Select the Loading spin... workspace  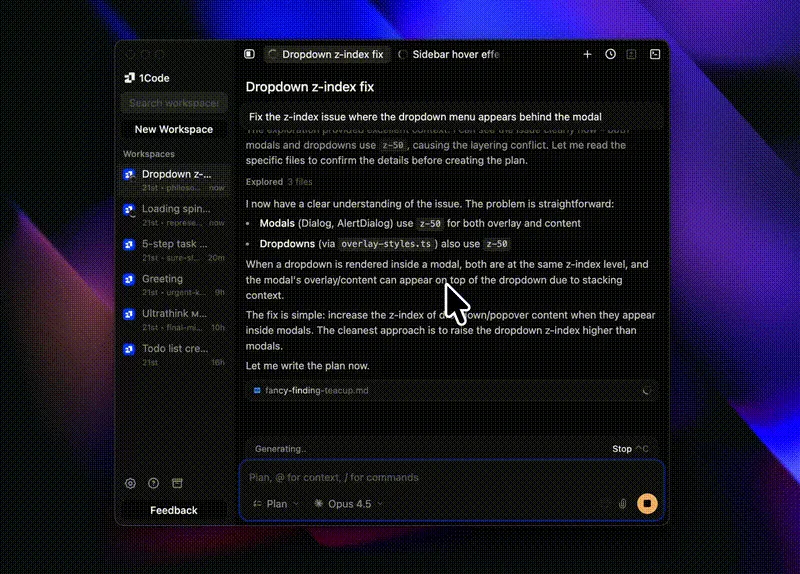click(x=174, y=215)
